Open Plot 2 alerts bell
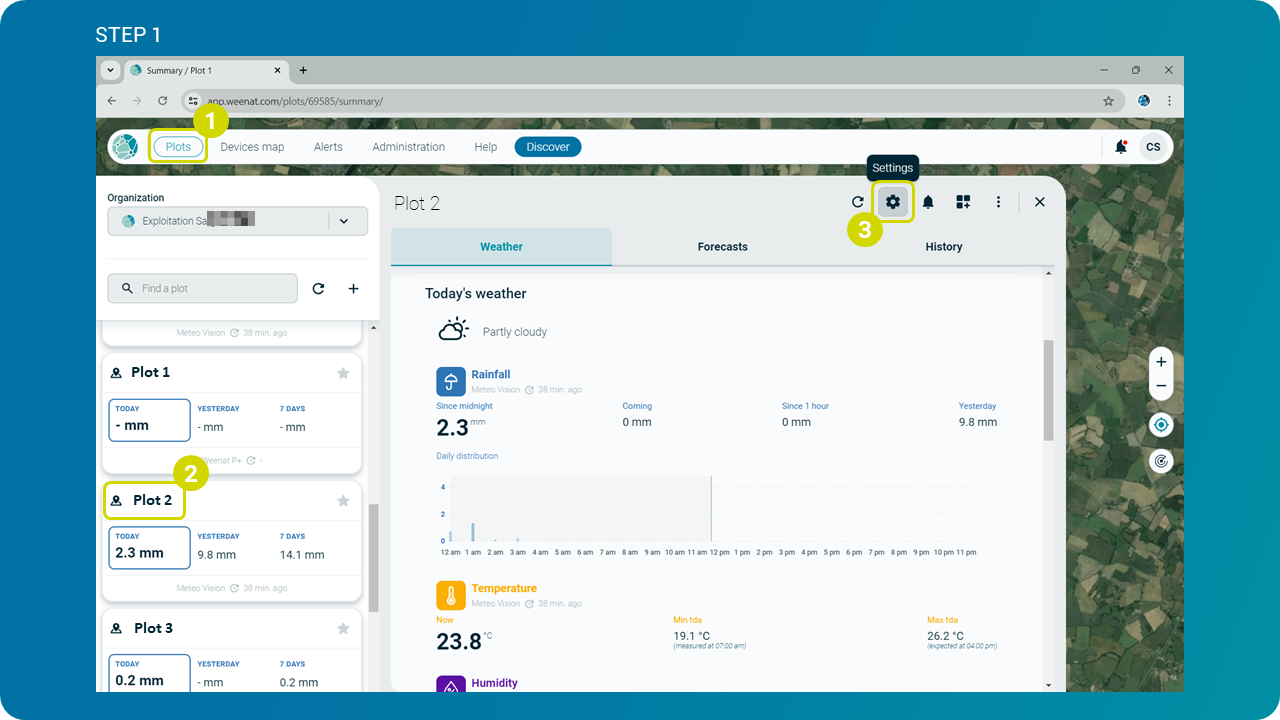This screenshot has width=1280, height=720. tap(928, 202)
